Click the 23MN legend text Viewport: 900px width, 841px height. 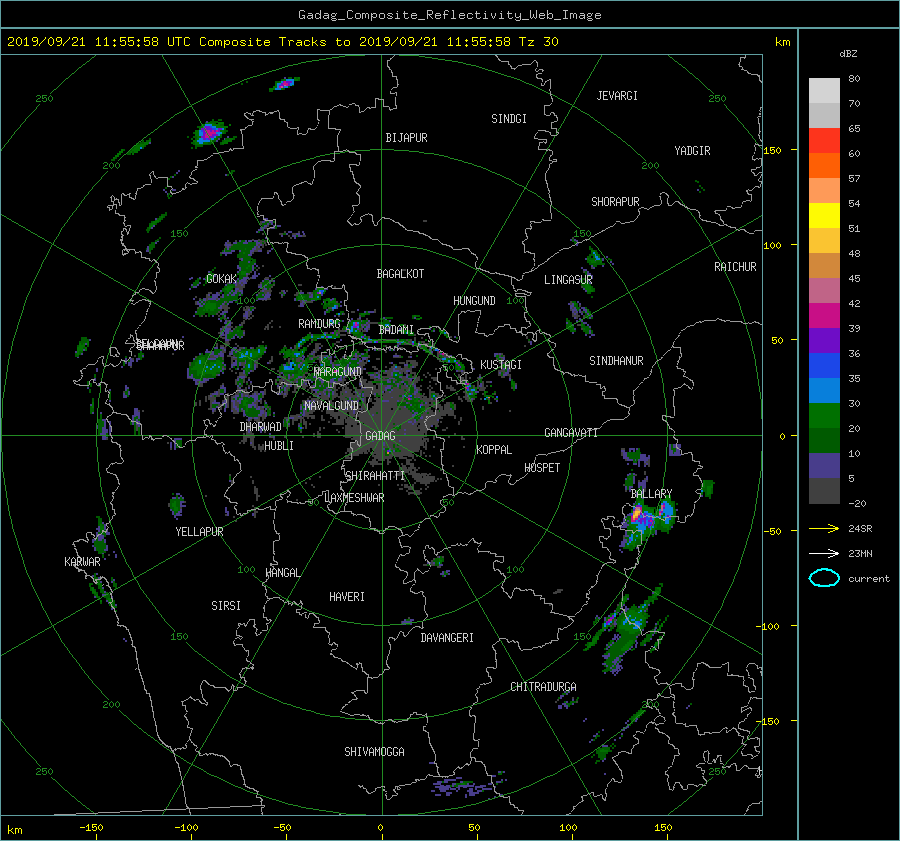click(x=860, y=553)
